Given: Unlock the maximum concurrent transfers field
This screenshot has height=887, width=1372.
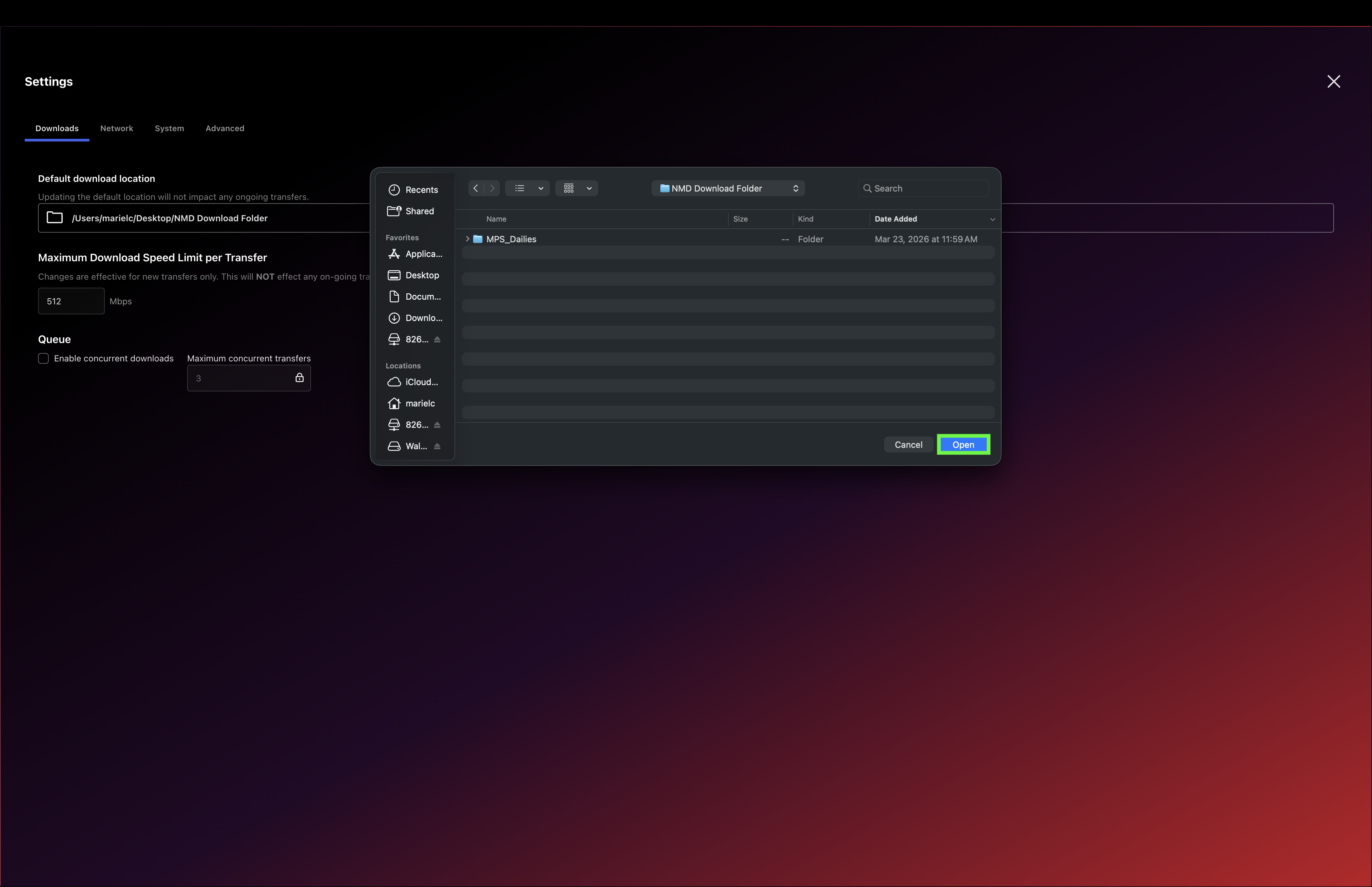Looking at the screenshot, I should [299, 377].
